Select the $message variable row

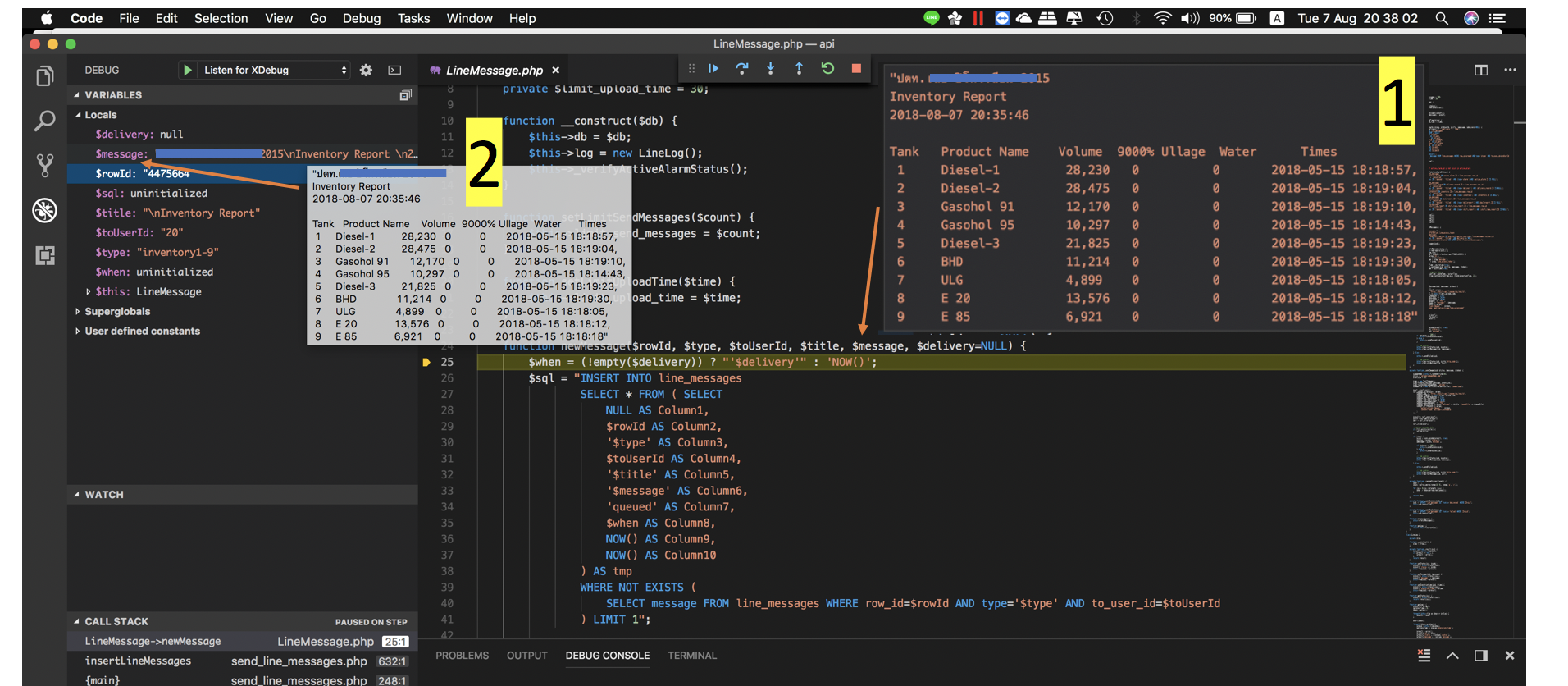click(243, 154)
